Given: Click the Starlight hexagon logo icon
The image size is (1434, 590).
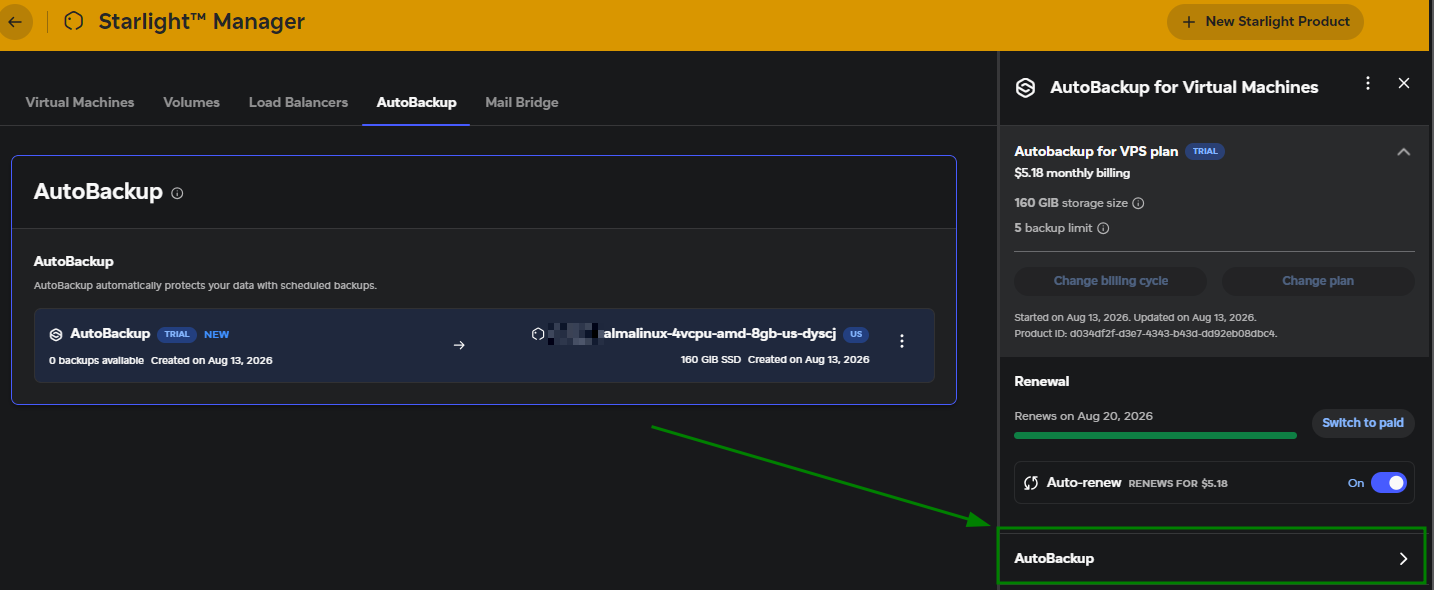Looking at the screenshot, I should click(73, 21).
